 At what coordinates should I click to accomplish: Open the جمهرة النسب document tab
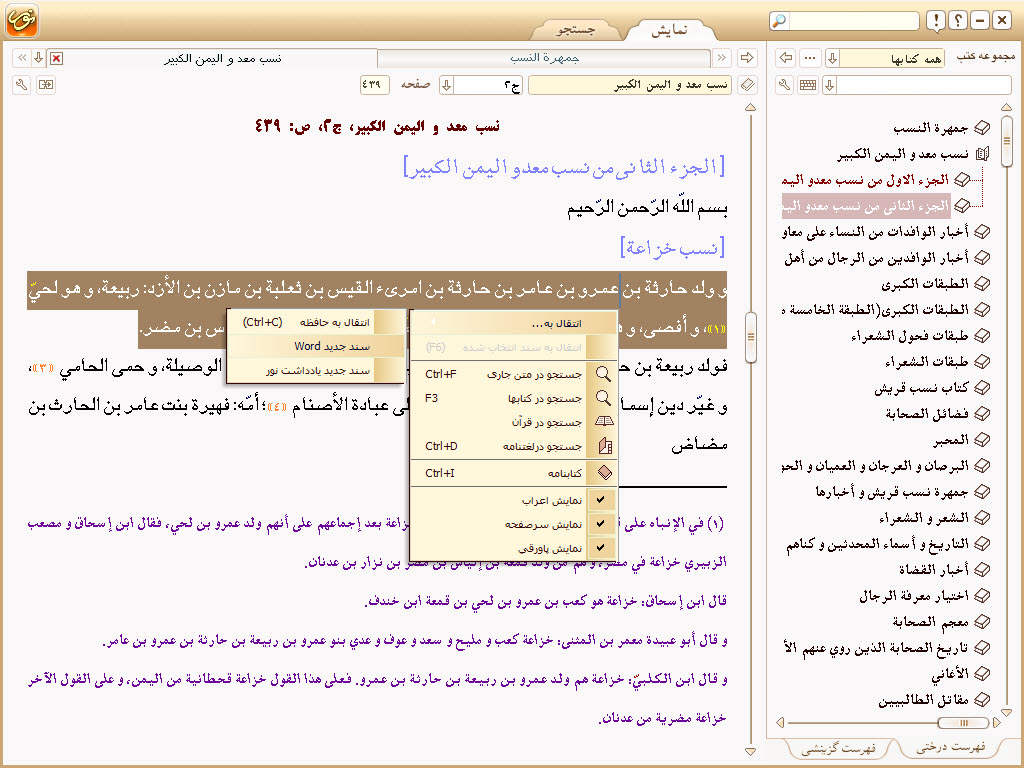click(544, 58)
